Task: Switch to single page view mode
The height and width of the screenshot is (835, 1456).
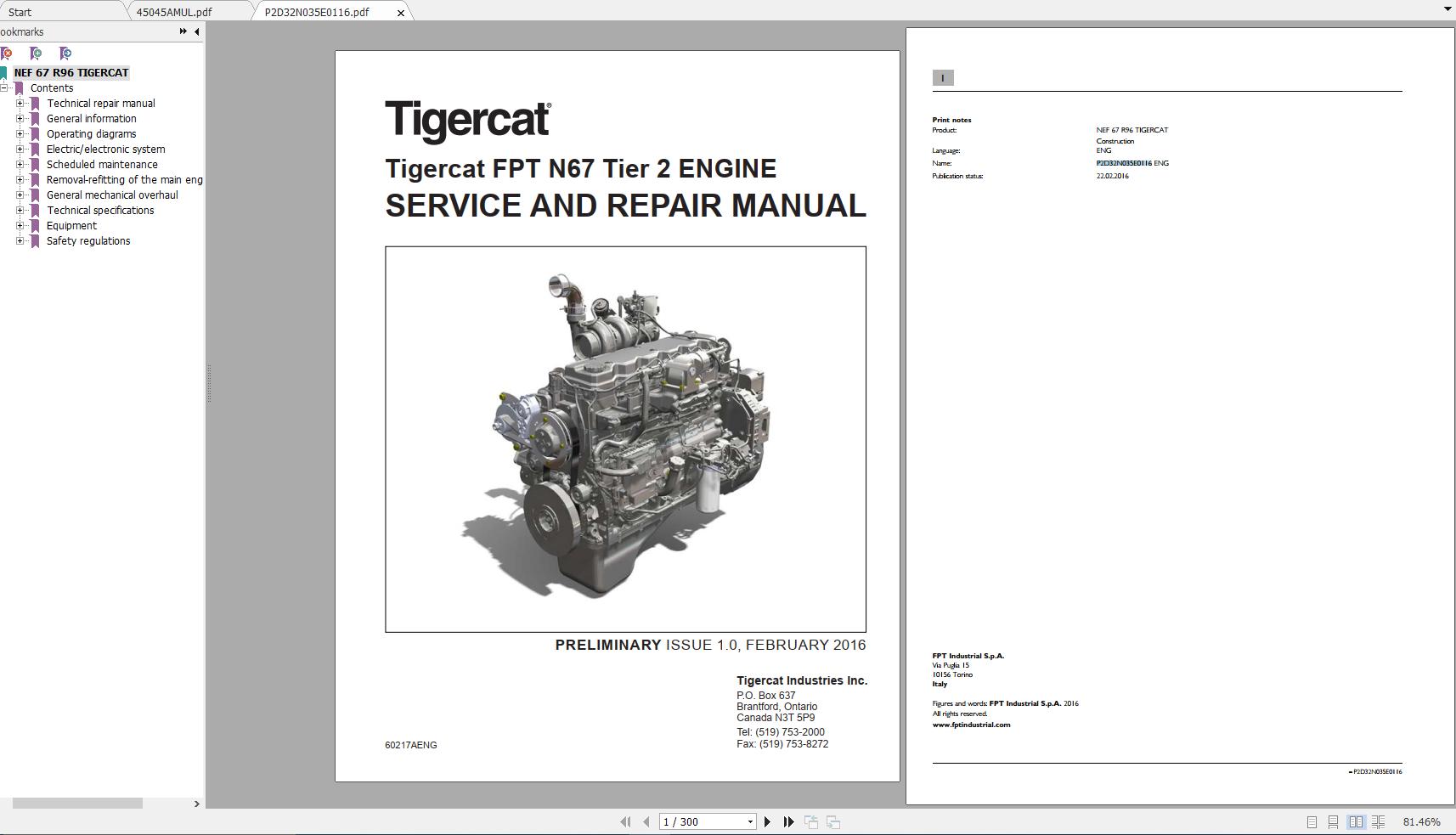Action: click(x=1312, y=821)
